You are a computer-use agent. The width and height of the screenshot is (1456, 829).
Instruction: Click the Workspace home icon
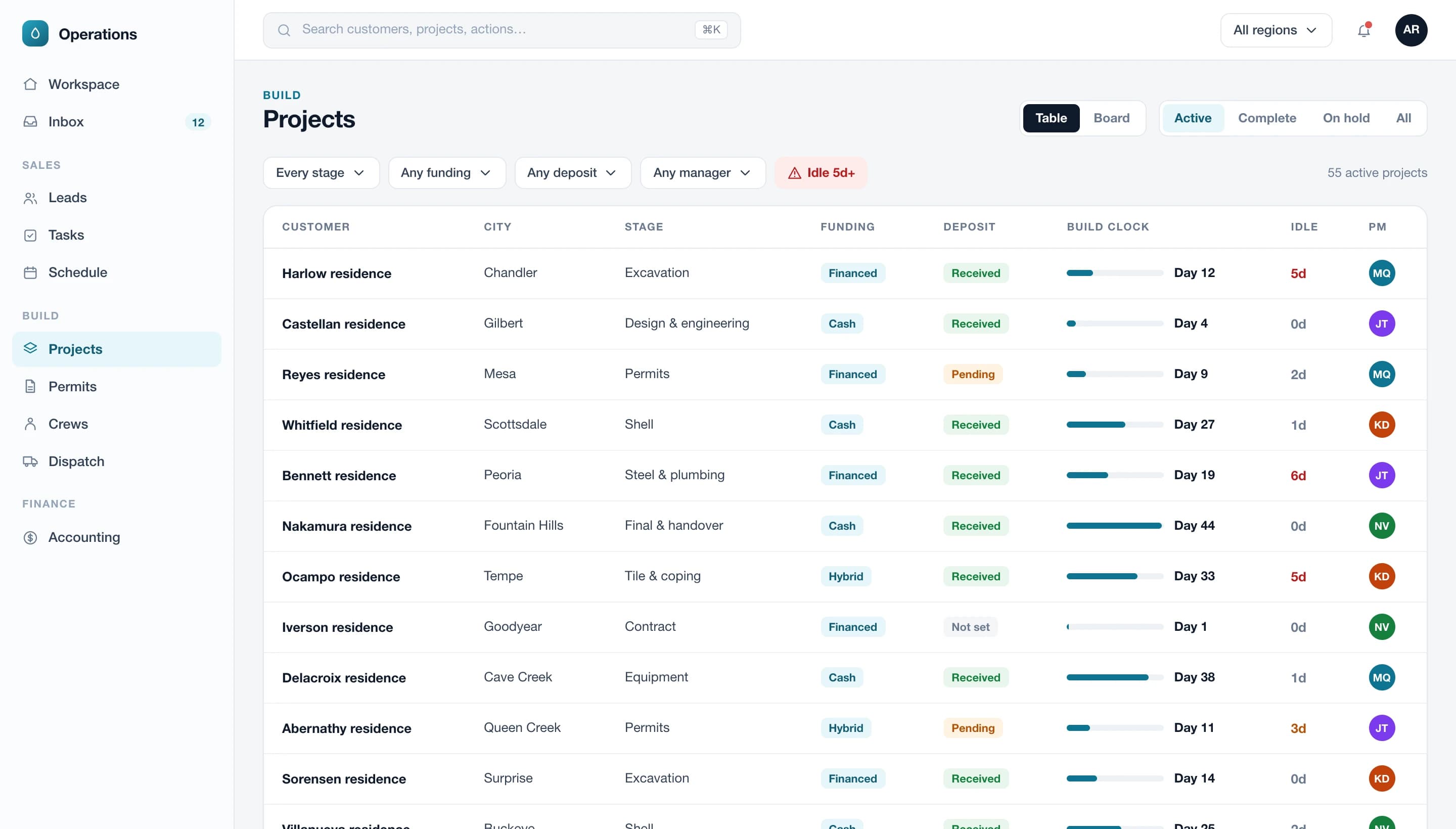[30, 84]
